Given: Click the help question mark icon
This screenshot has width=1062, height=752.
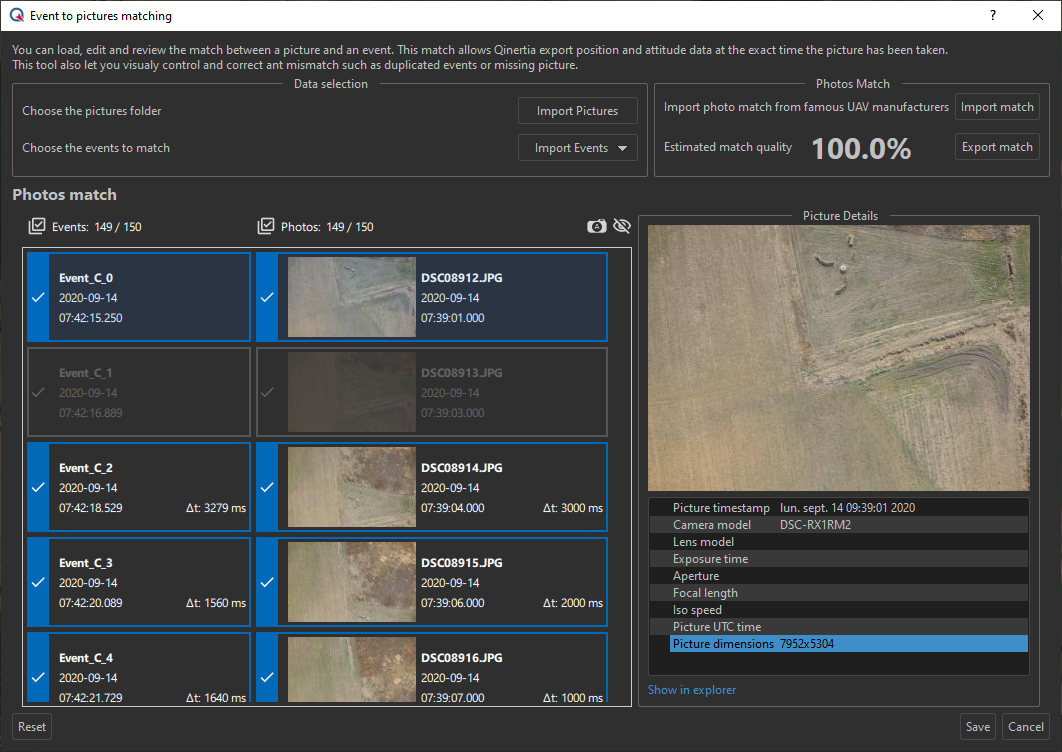Looking at the screenshot, I should 992,16.
